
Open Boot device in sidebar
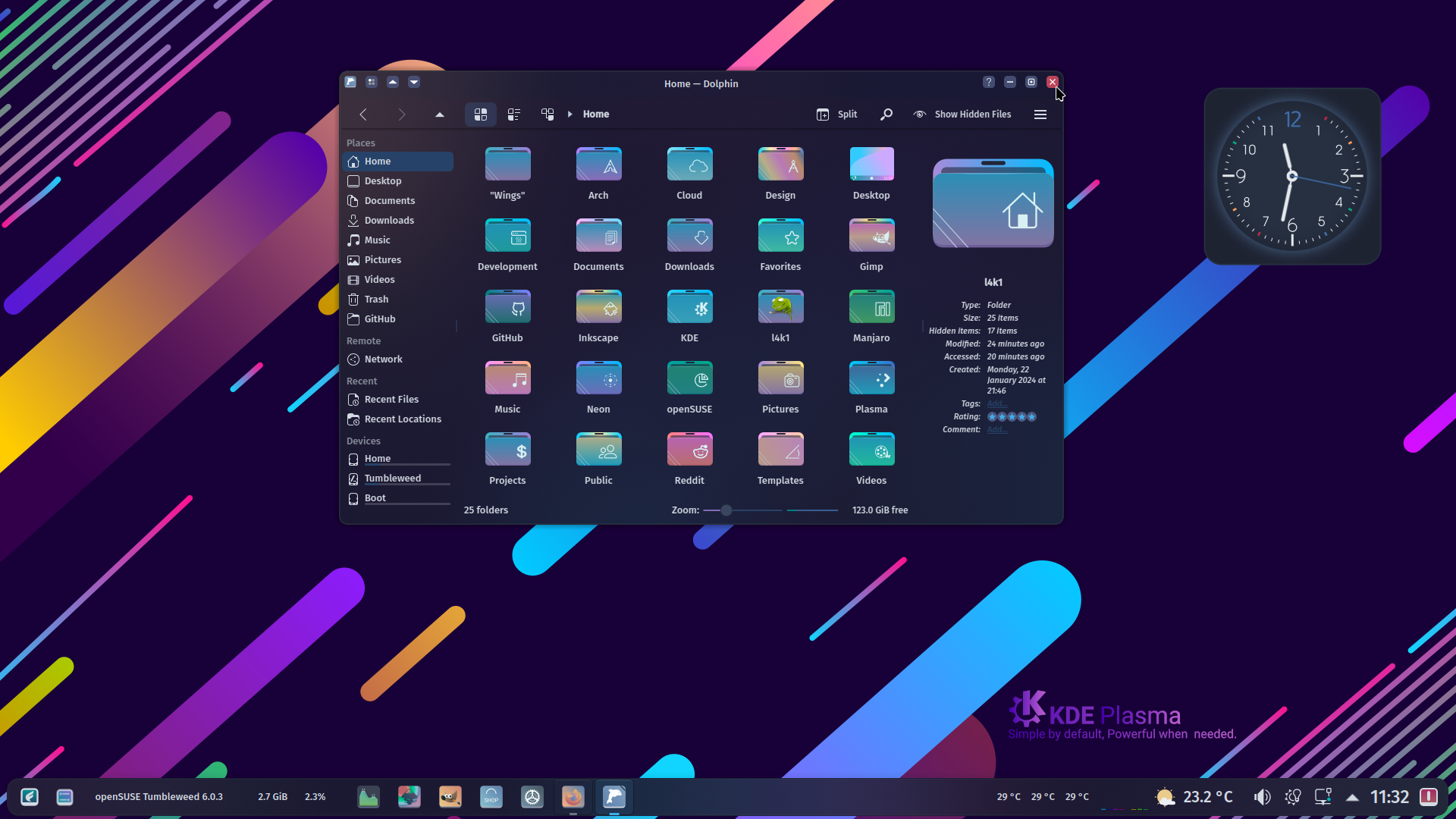tap(398, 498)
